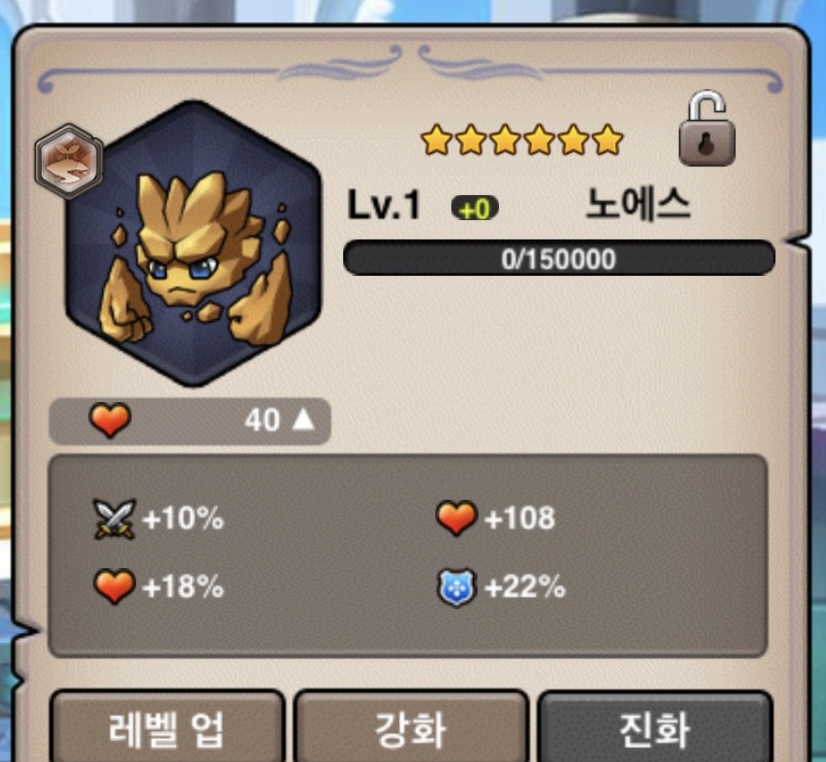Tap the blue shield defense icon
The height and width of the screenshot is (762, 826).
457,587
